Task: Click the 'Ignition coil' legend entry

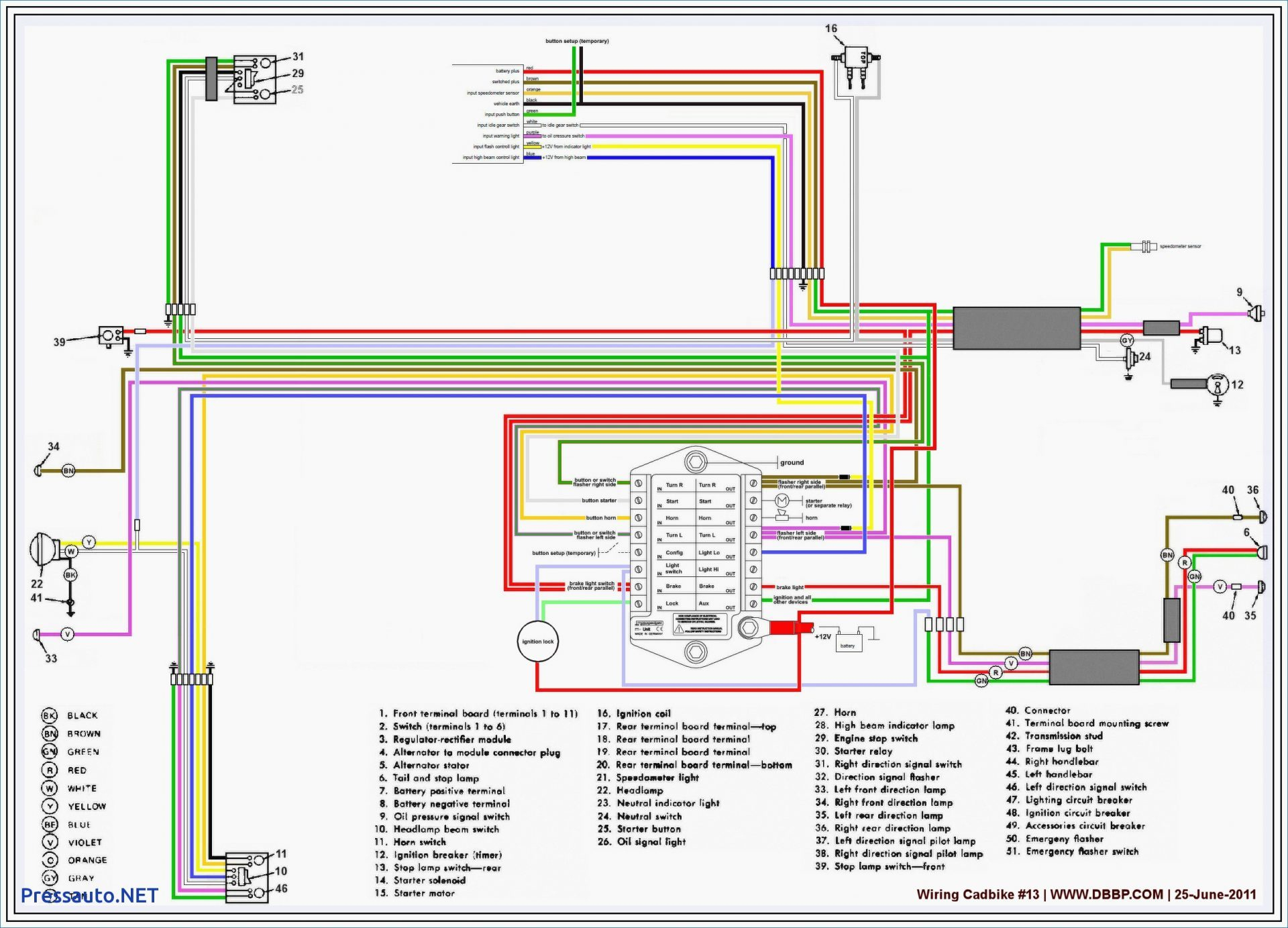Action: (x=643, y=713)
